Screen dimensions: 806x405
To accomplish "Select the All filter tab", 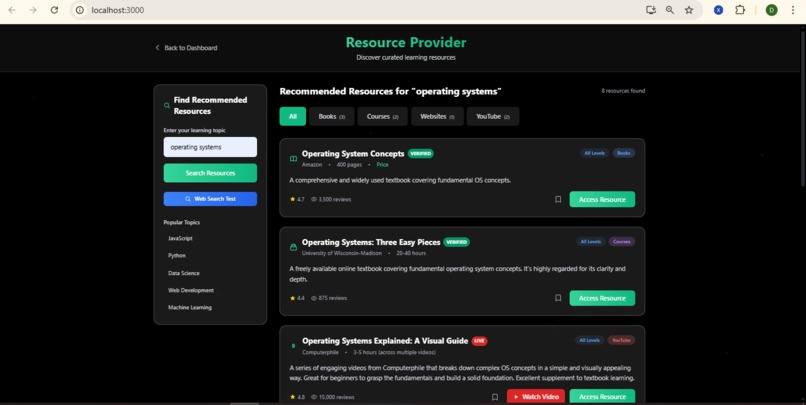I will [x=292, y=116].
